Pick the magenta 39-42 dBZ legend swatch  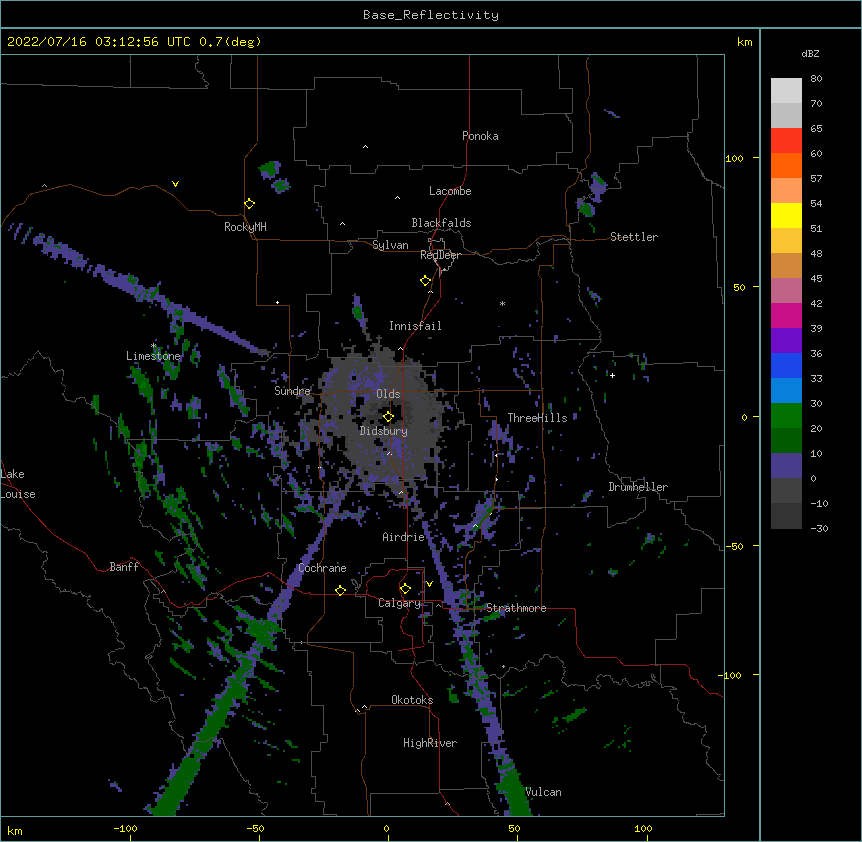[786, 315]
